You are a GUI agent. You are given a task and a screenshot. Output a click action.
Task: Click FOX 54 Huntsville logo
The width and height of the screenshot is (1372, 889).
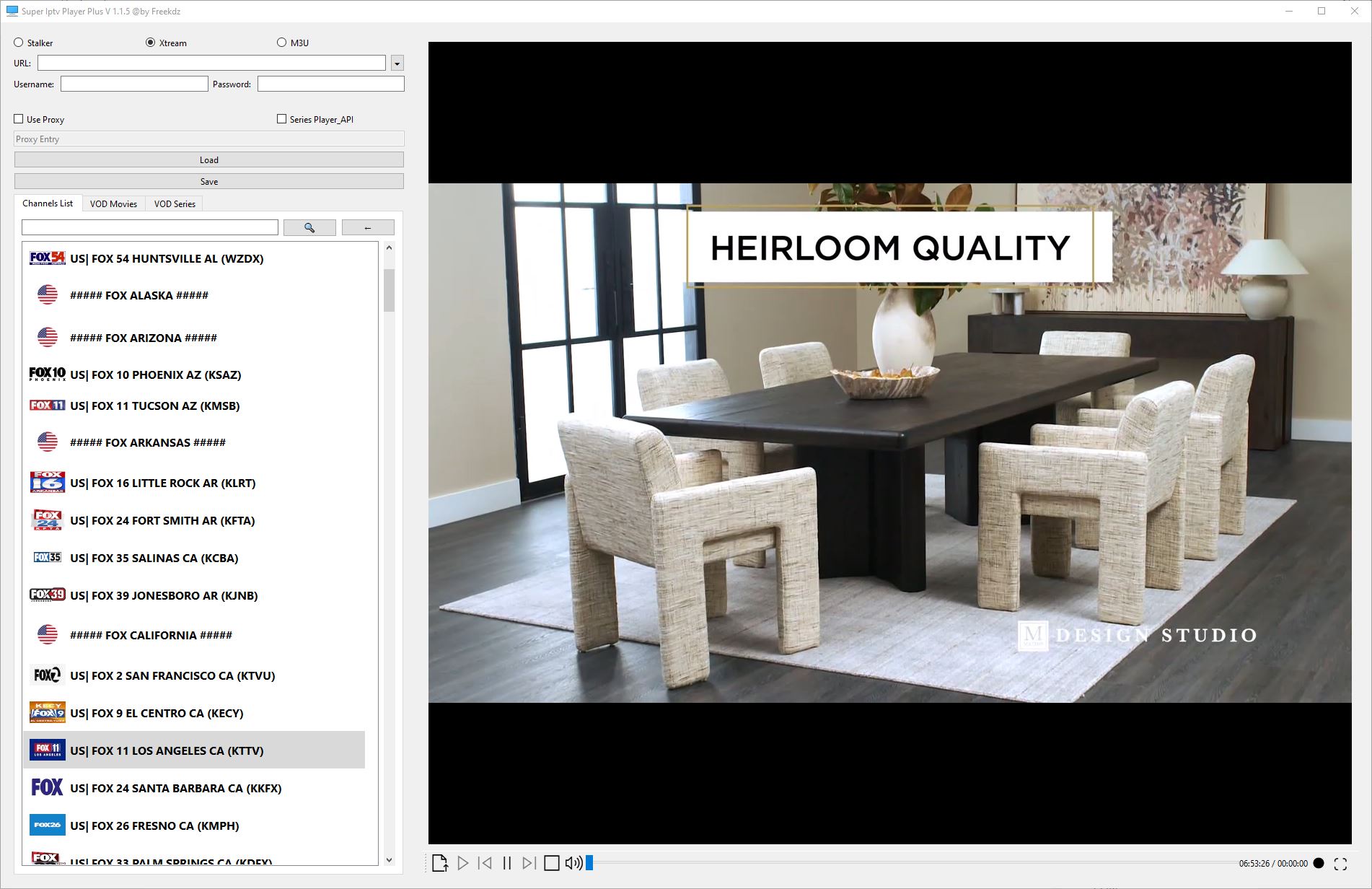click(x=48, y=258)
